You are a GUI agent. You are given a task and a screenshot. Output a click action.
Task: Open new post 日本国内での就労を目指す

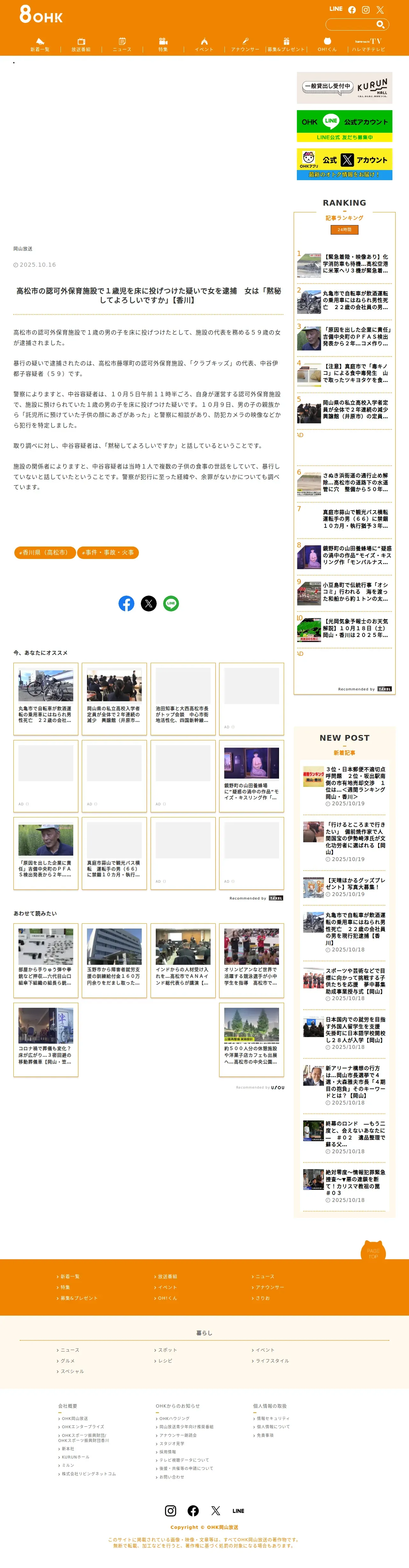click(344, 1033)
